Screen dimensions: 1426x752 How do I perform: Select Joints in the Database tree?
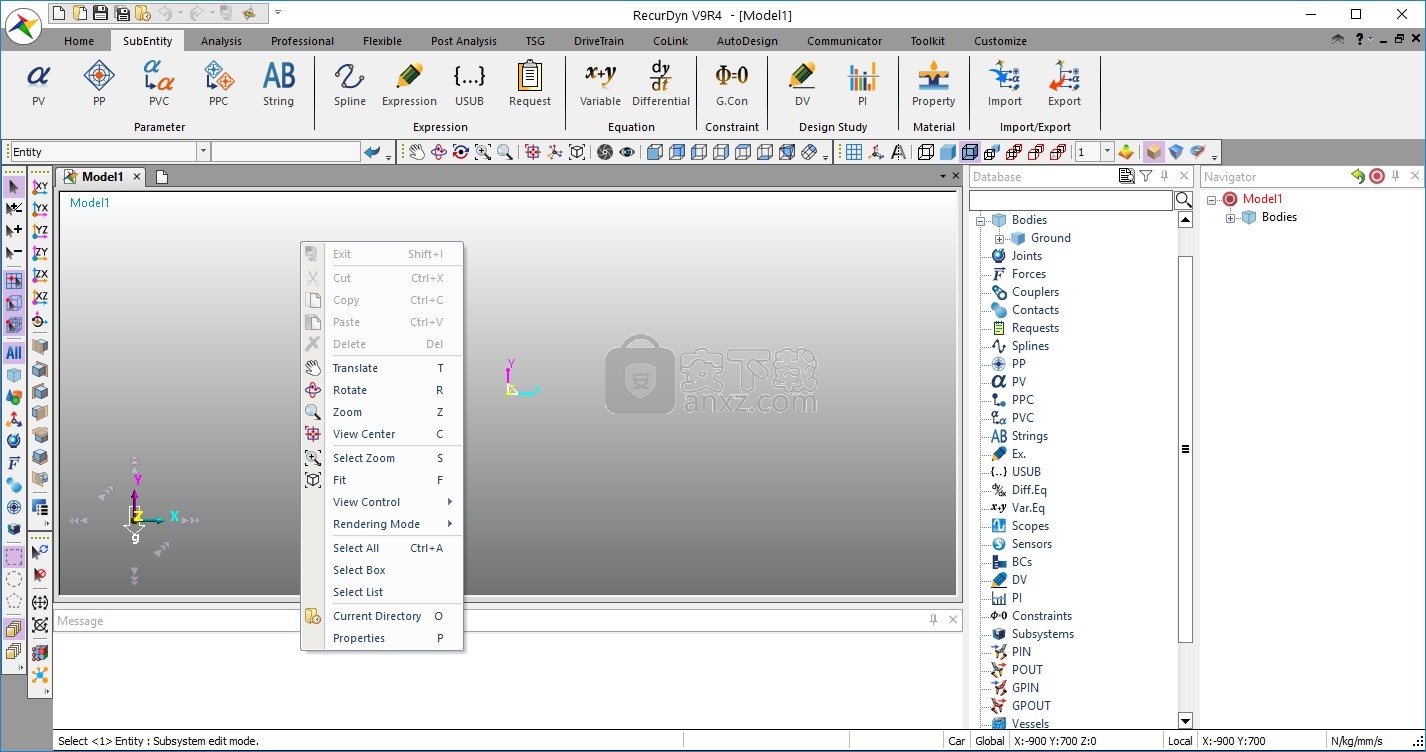(1026, 256)
